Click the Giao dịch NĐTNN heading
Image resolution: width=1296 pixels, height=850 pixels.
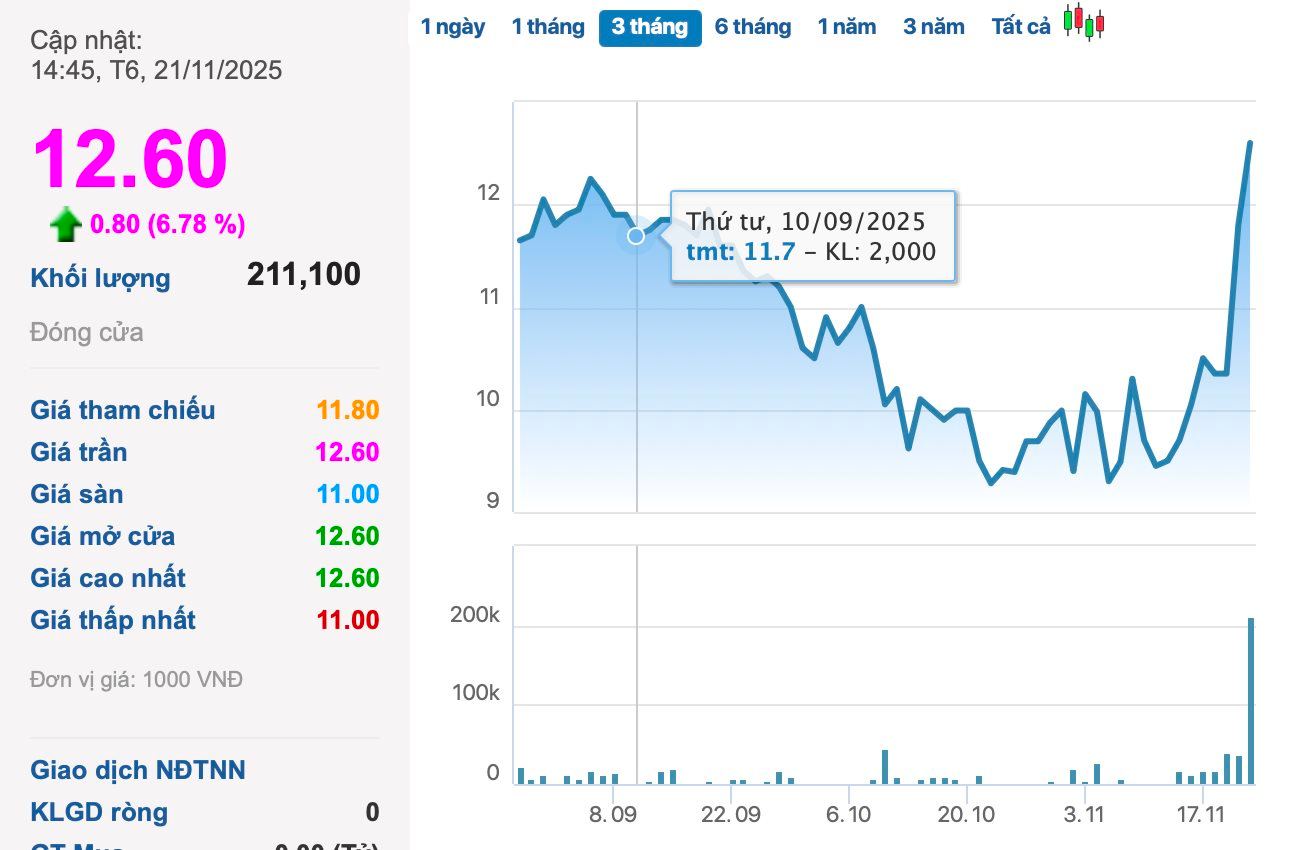(x=138, y=770)
